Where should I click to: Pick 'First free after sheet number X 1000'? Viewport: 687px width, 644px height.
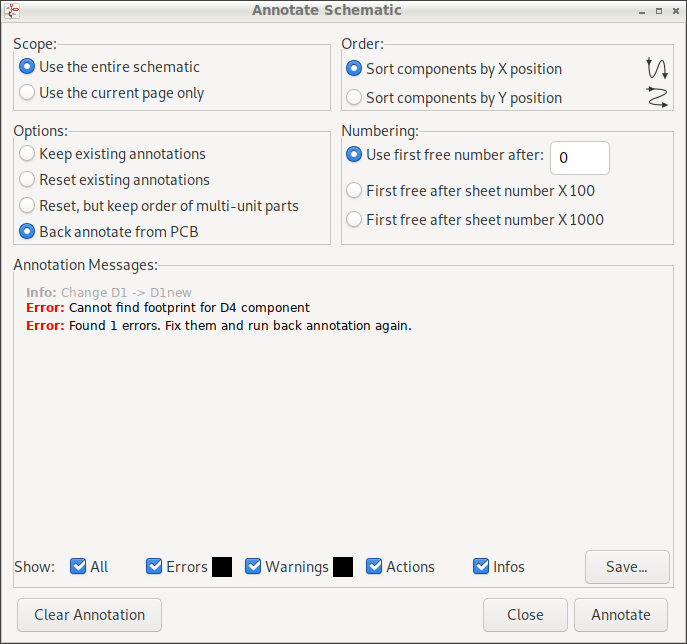coord(354,220)
